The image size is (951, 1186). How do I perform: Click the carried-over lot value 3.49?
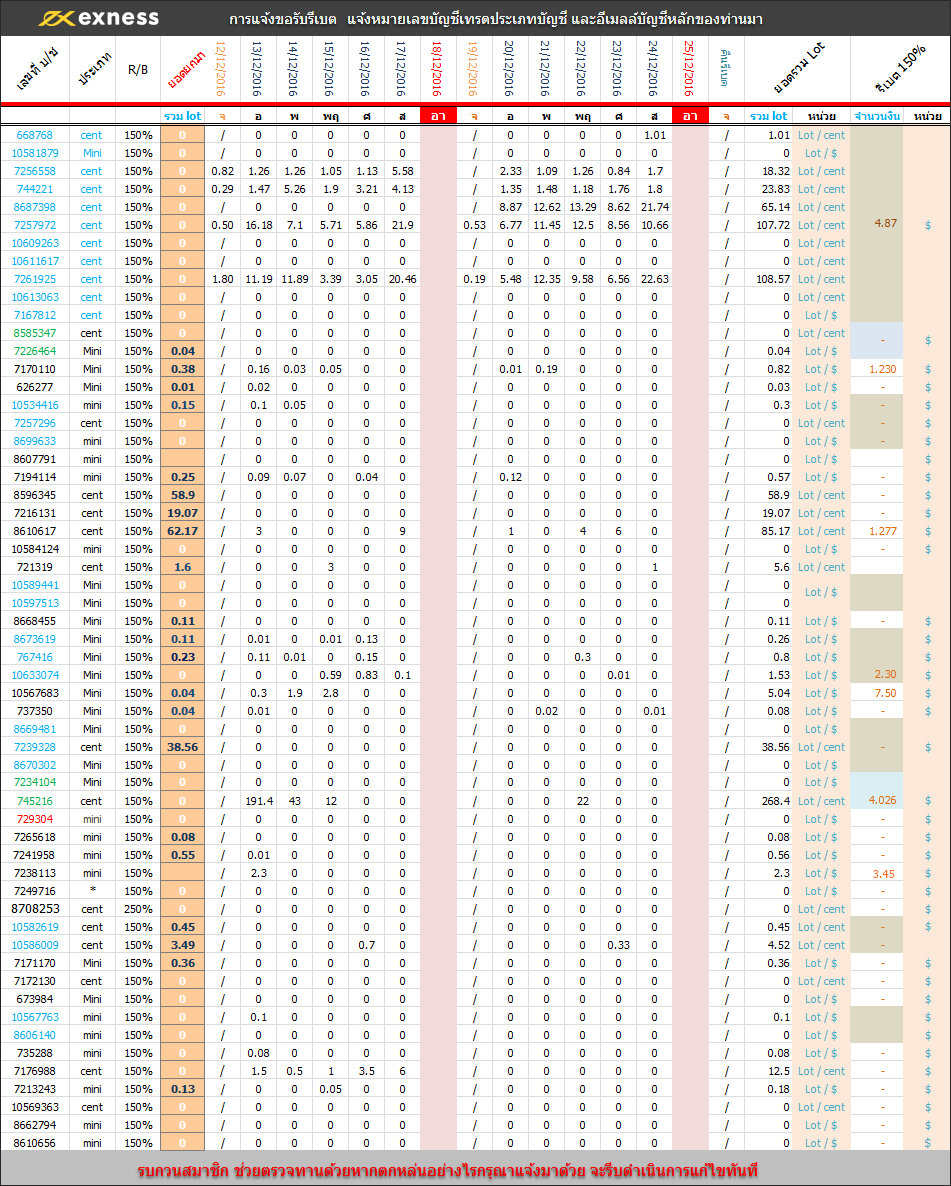click(182, 945)
